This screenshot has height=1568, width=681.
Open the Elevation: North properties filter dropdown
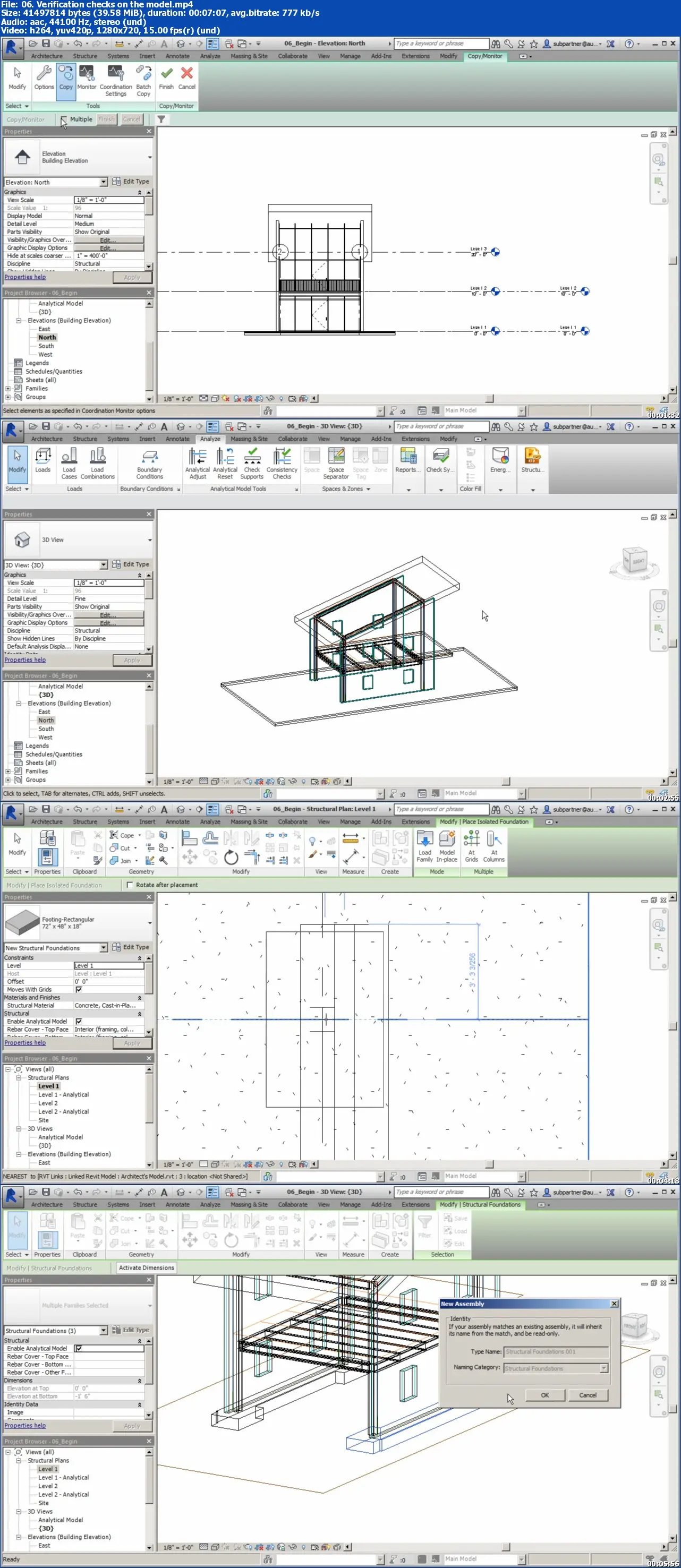pos(104,182)
